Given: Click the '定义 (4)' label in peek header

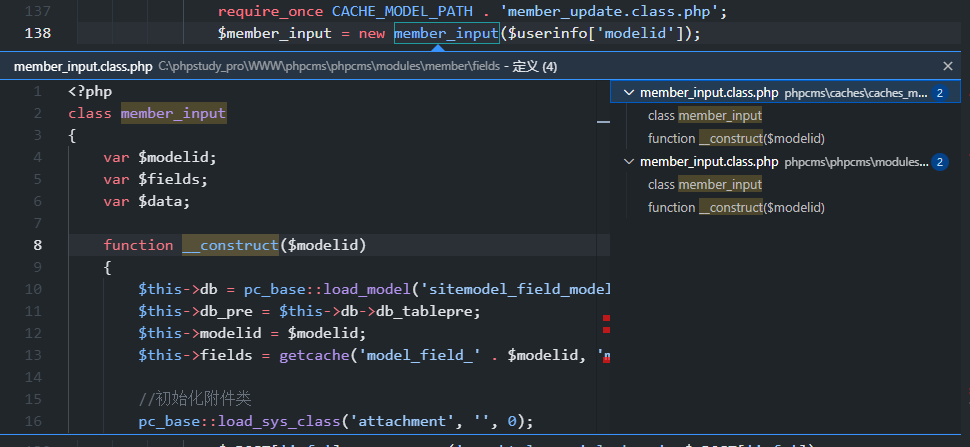Looking at the screenshot, I should pyautogui.click(x=534, y=67).
